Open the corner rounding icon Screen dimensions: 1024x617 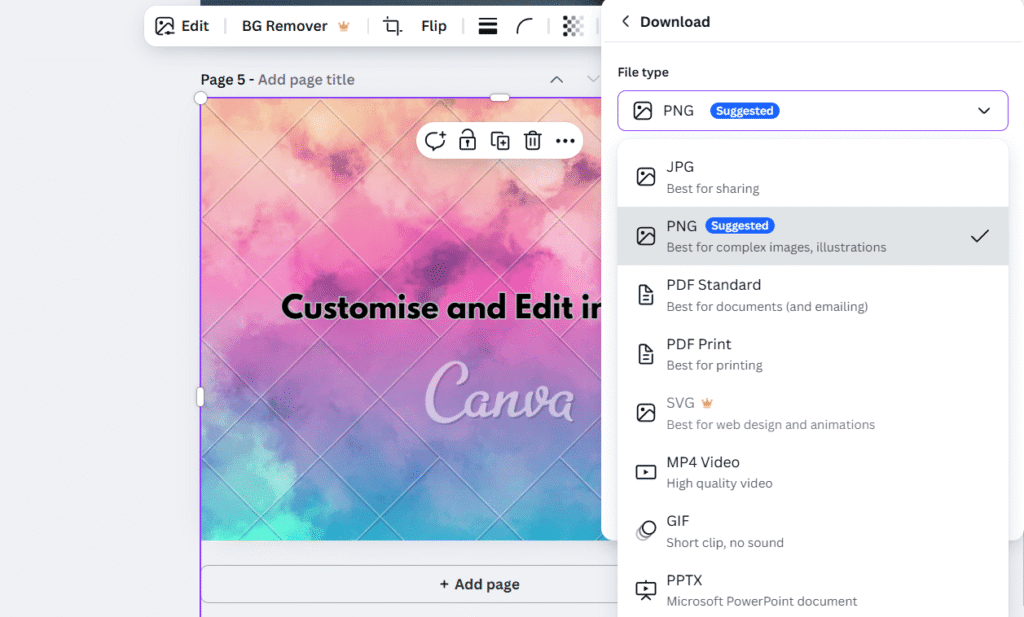524,26
